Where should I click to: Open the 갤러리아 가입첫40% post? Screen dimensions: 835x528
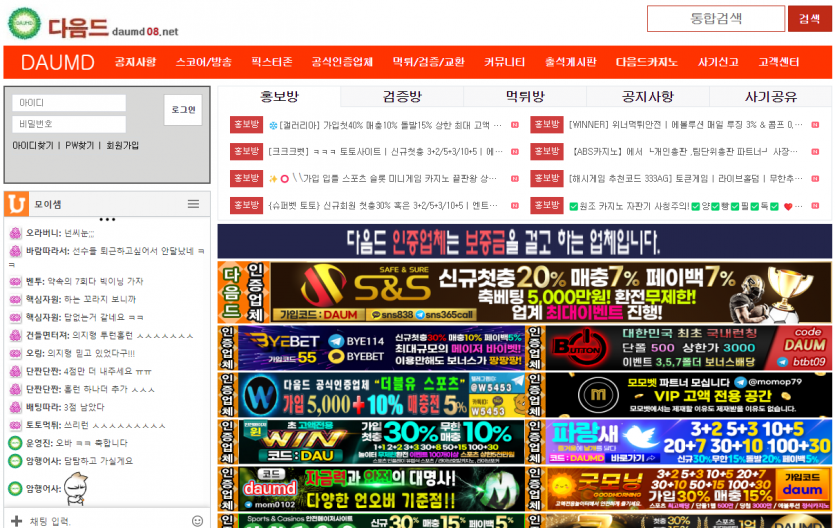point(386,125)
